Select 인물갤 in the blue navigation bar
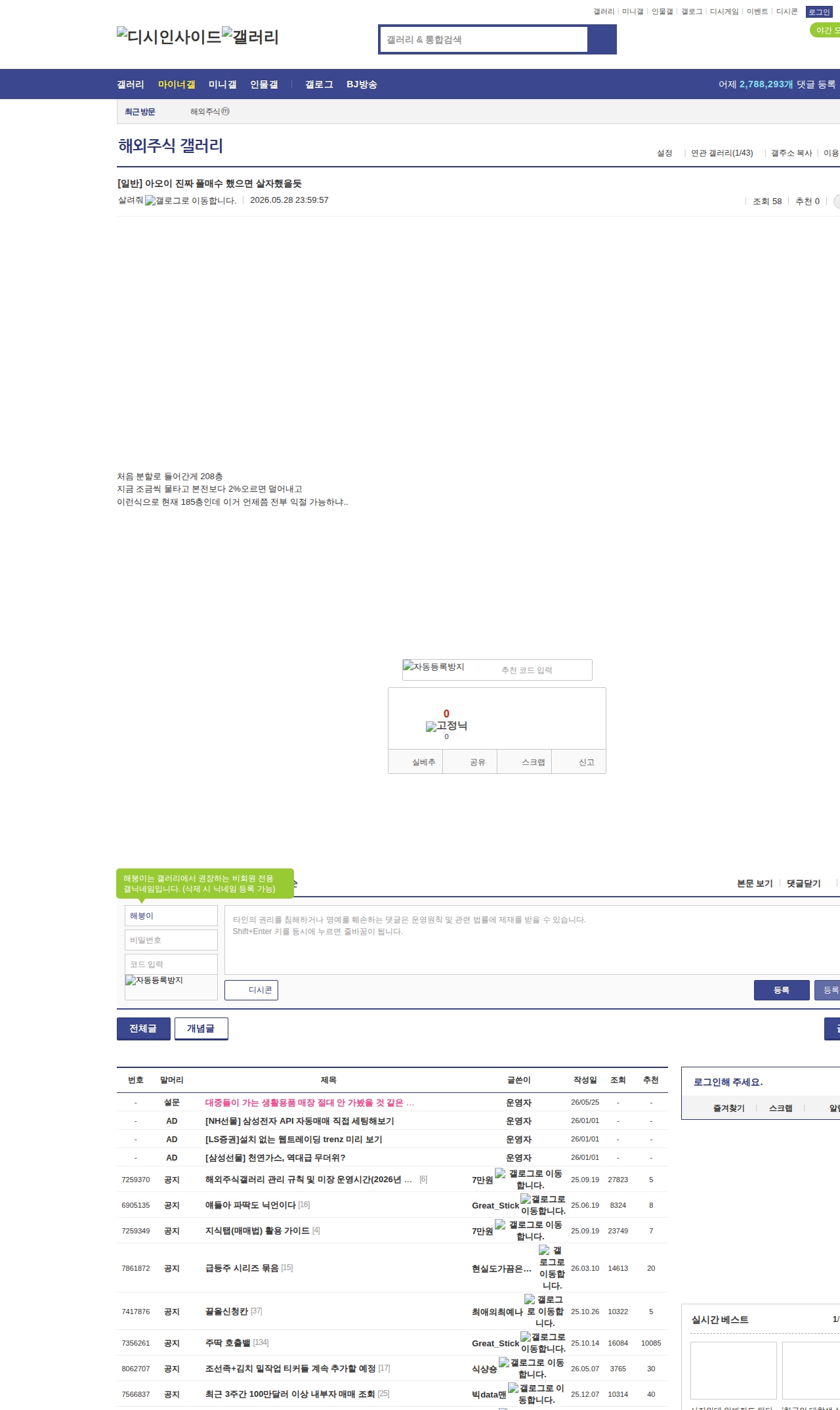The width and height of the screenshot is (840, 1410). pyautogui.click(x=264, y=84)
